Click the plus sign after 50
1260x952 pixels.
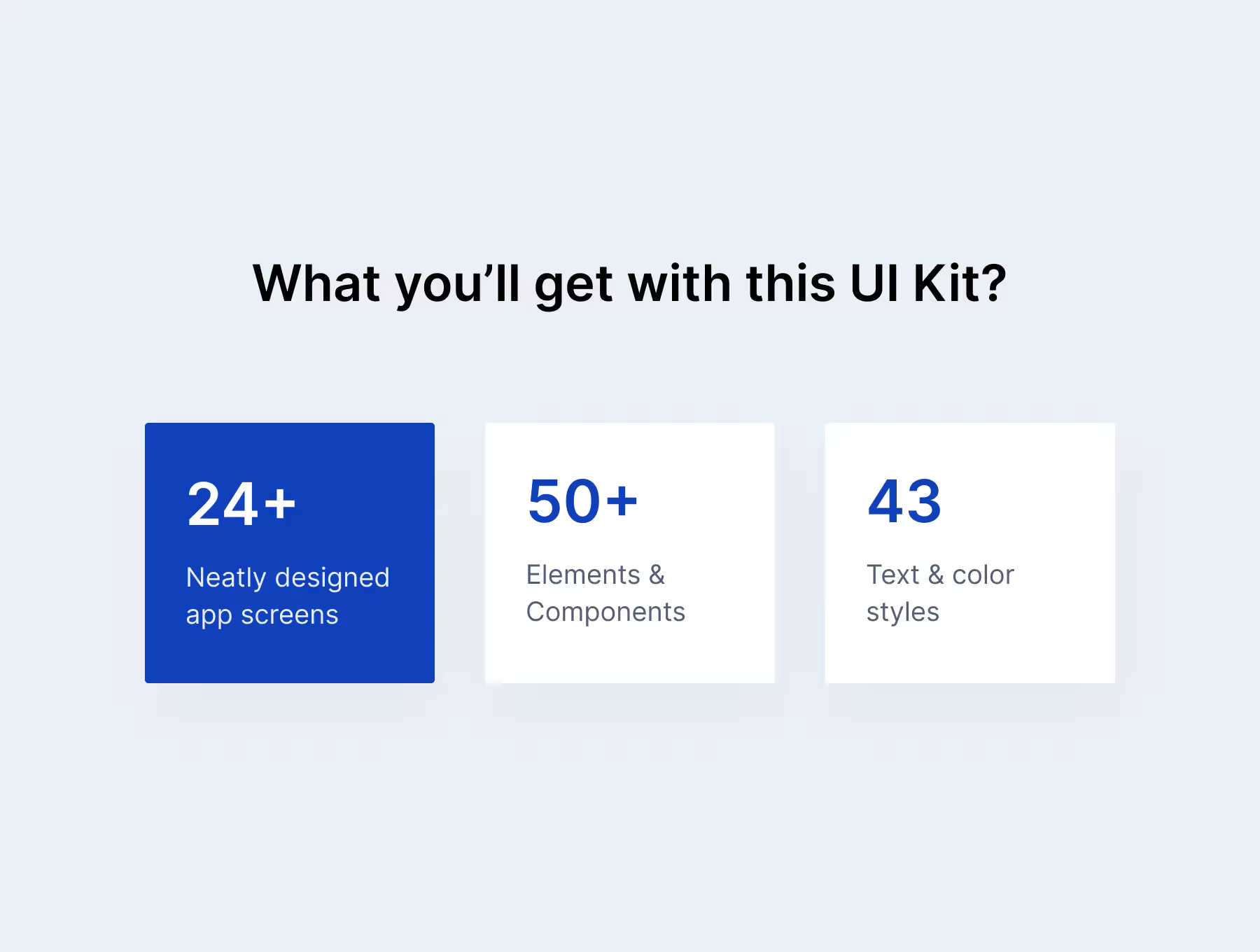pos(622,501)
